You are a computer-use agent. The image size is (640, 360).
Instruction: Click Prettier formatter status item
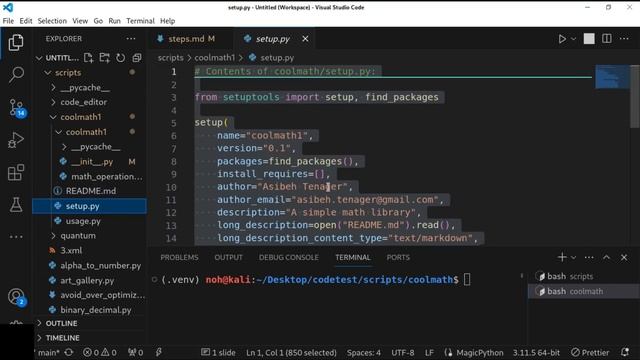(x=590, y=352)
